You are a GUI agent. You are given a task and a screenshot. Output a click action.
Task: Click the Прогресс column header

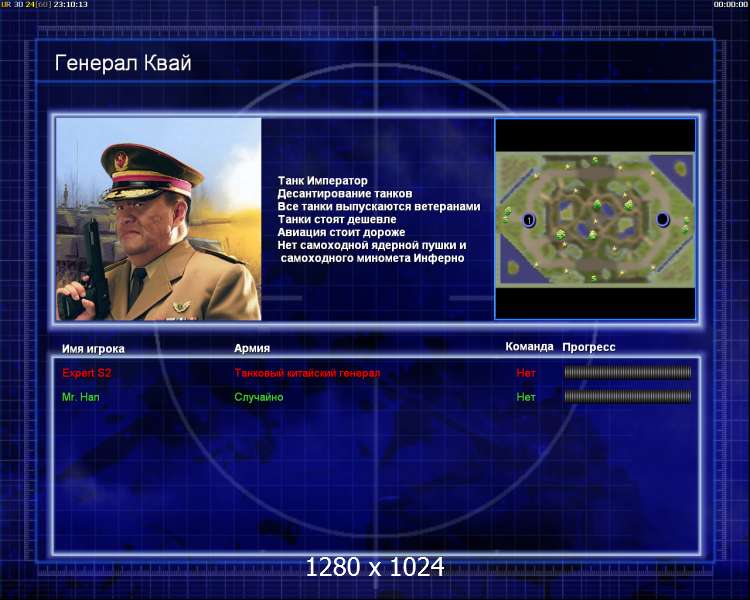click(589, 347)
